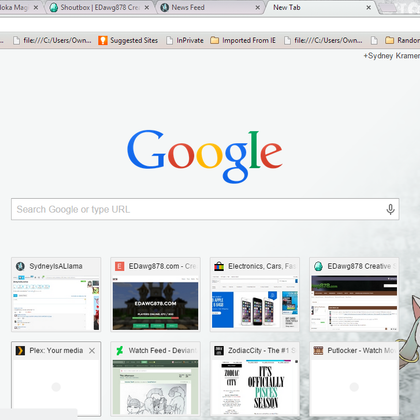Close the Shoutbox EDawg878 tab
This screenshot has height=420, width=420.
coord(147,7)
